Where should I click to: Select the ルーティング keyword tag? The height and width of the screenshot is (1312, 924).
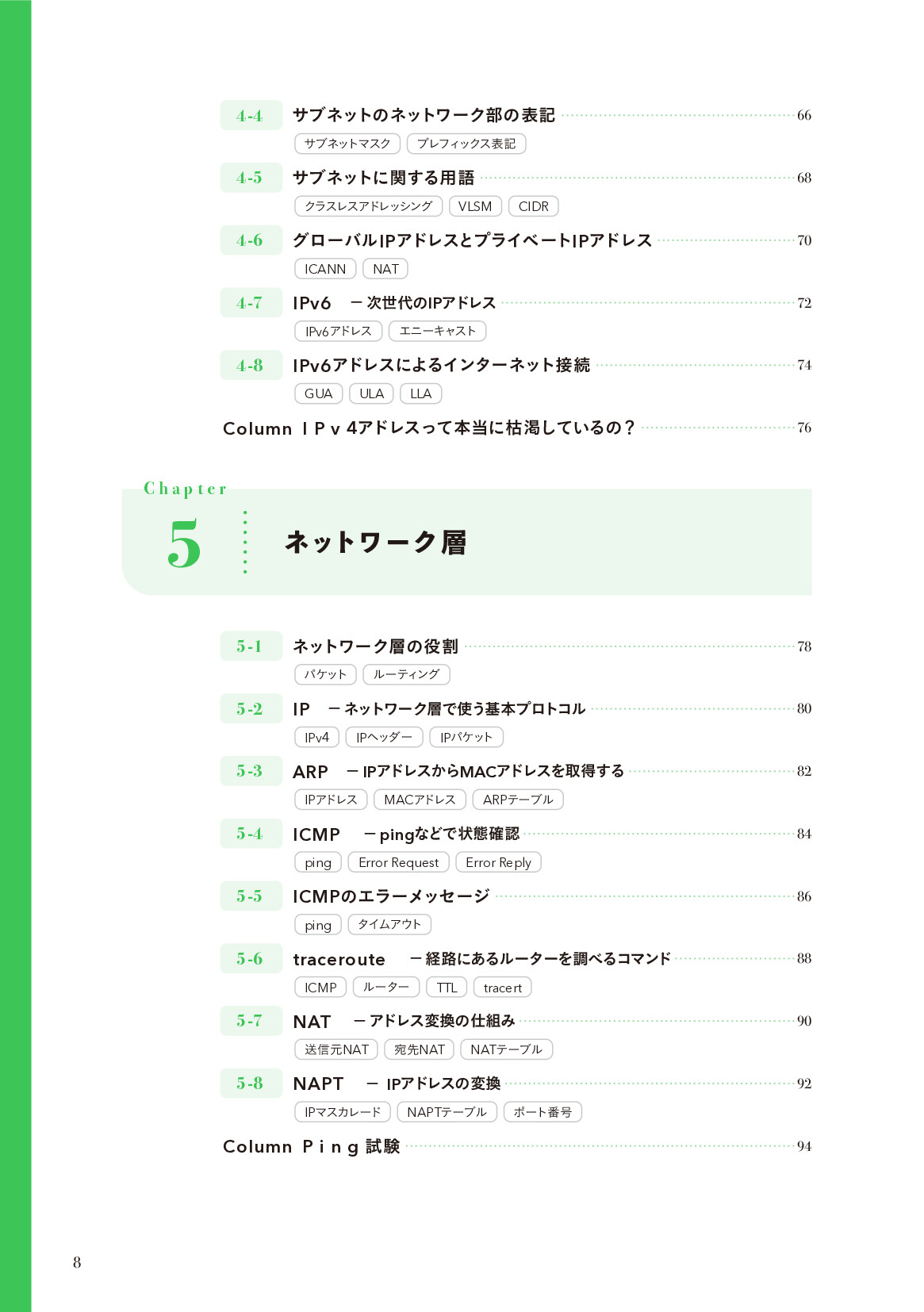click(406, 674)
